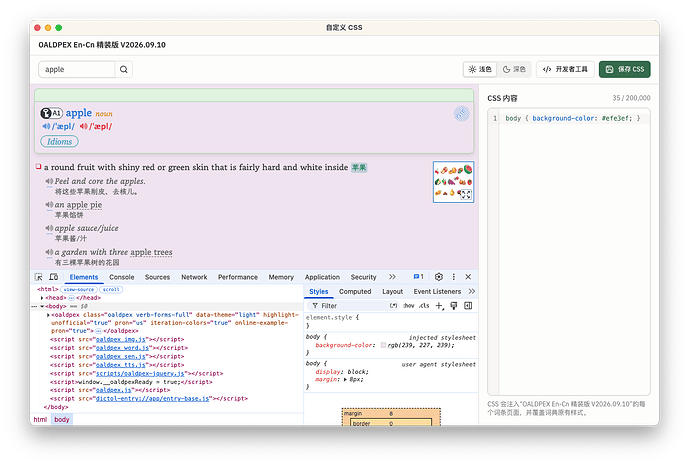Switch to the 深色 dark theme

(x=514, y=69)
